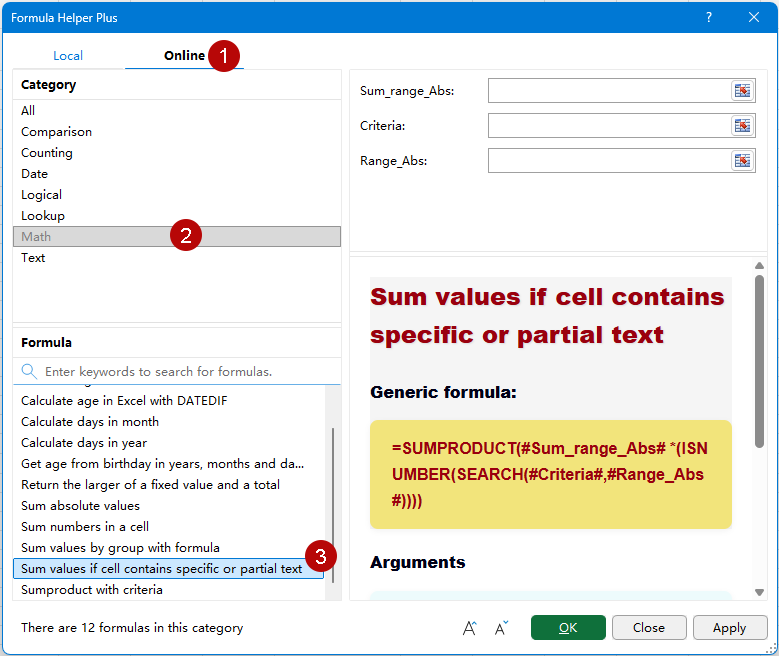Click the 'There are 12 formulas' status text

click(132, 628)
